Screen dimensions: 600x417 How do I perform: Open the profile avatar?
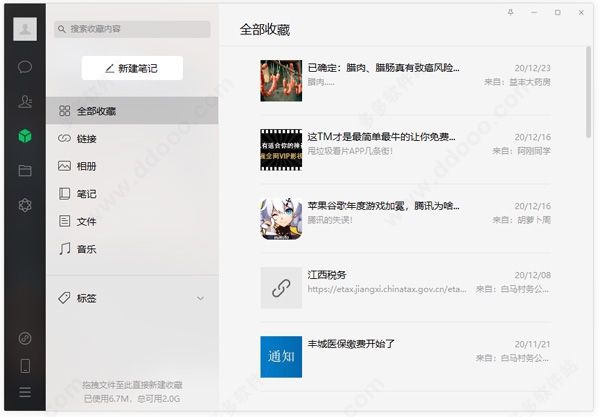pos(25,29)
